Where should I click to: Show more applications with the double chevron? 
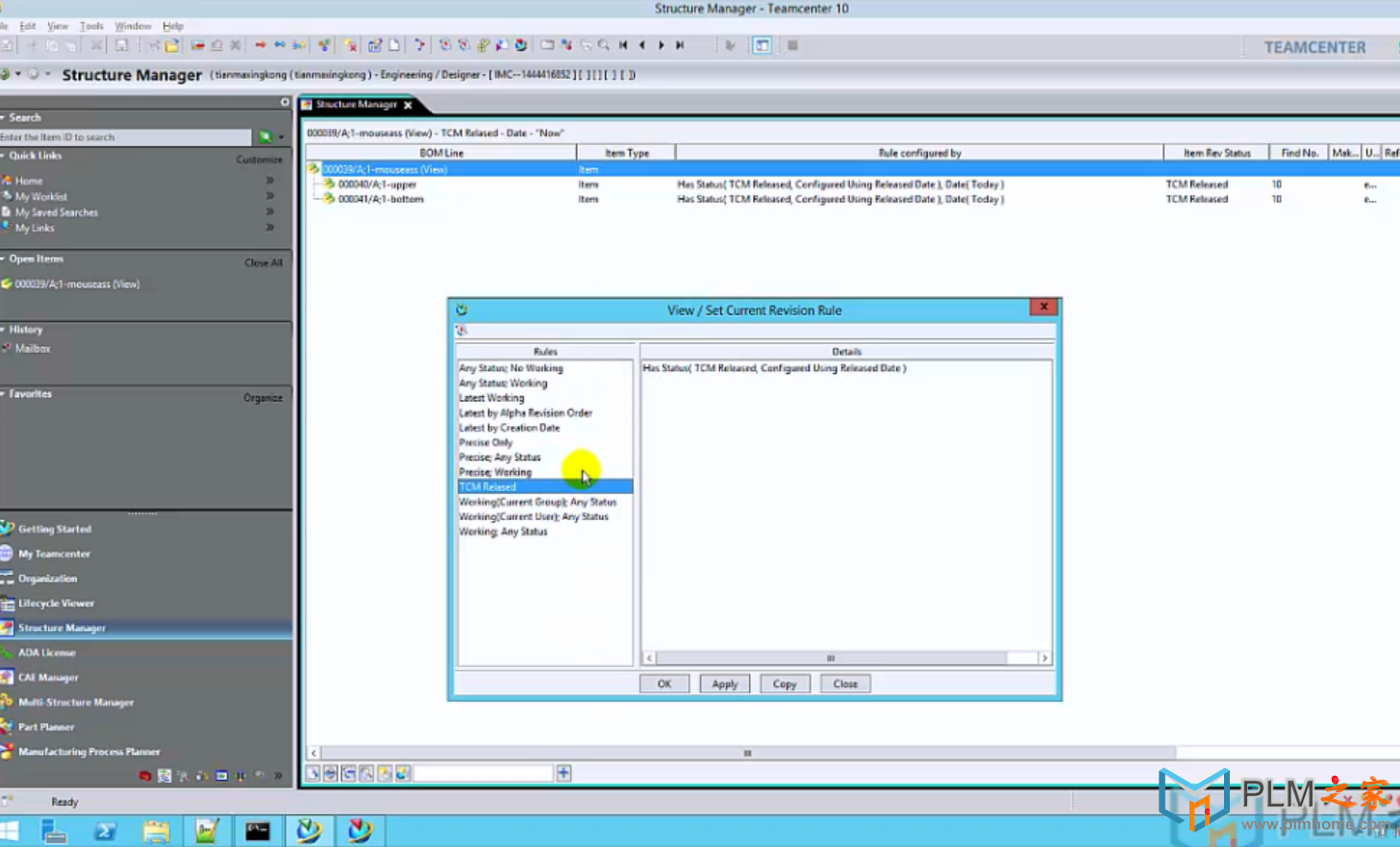pos(278,775)
